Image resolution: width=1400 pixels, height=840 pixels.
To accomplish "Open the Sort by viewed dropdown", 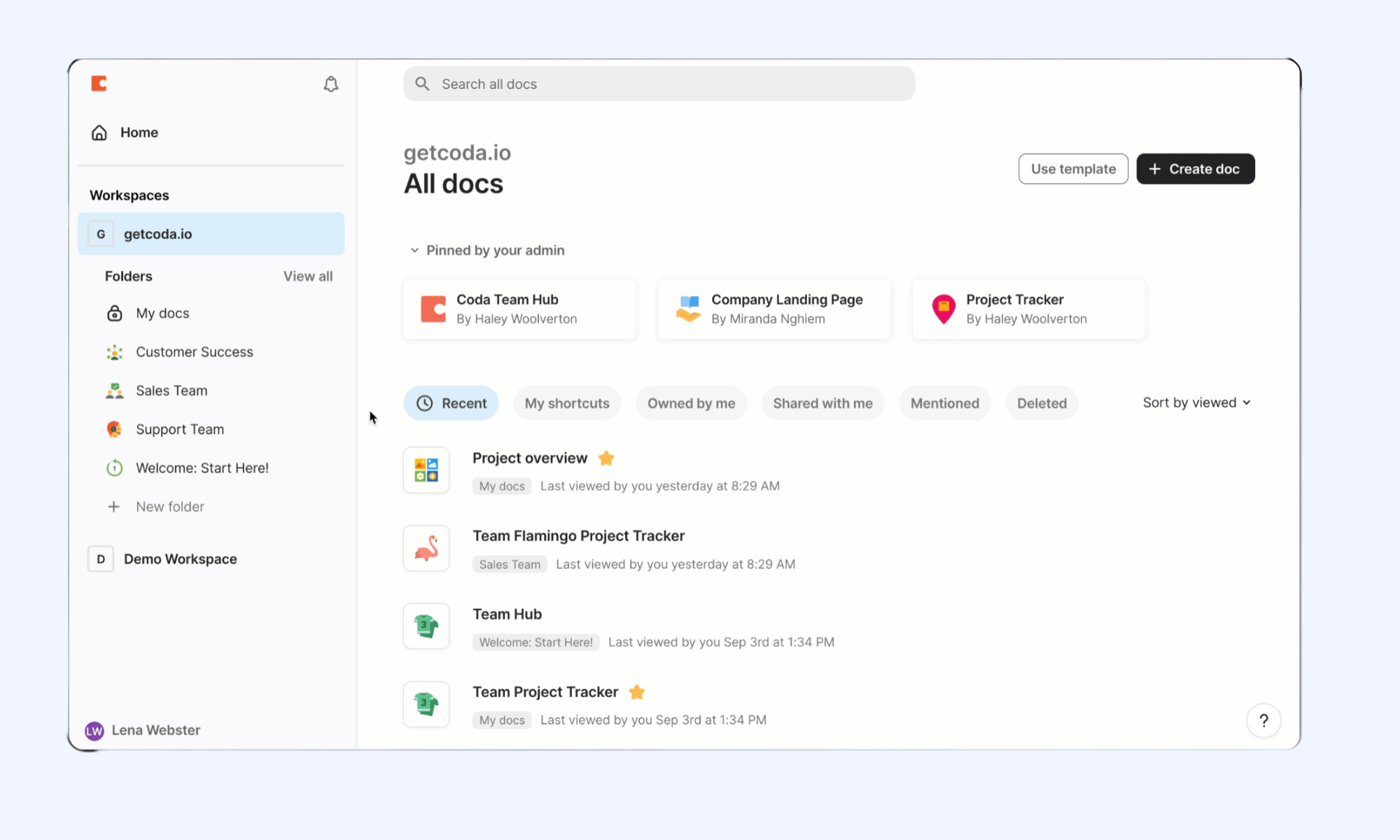I will click(x=1196, y=402).
